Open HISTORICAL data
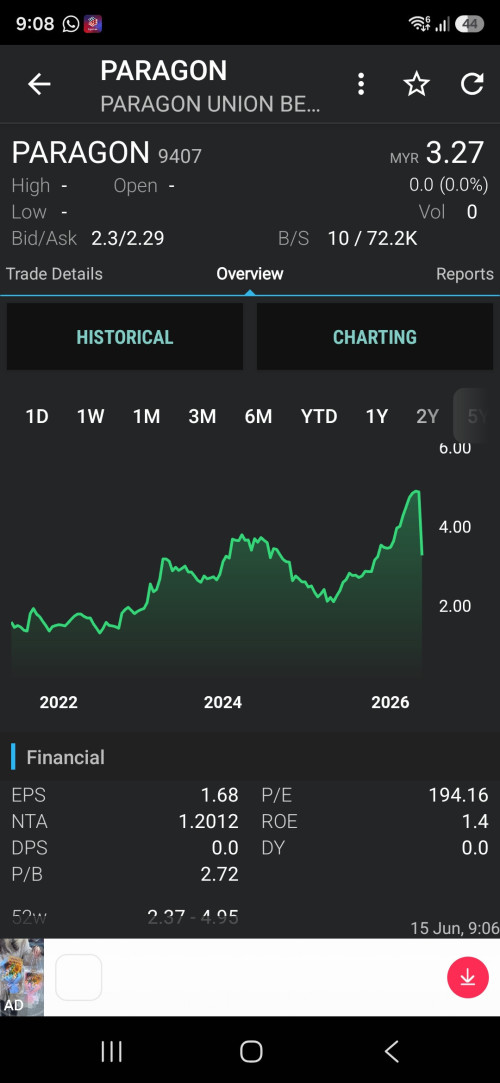The height and width of the screenshot is (1083, 500). [x=125, y=337]
